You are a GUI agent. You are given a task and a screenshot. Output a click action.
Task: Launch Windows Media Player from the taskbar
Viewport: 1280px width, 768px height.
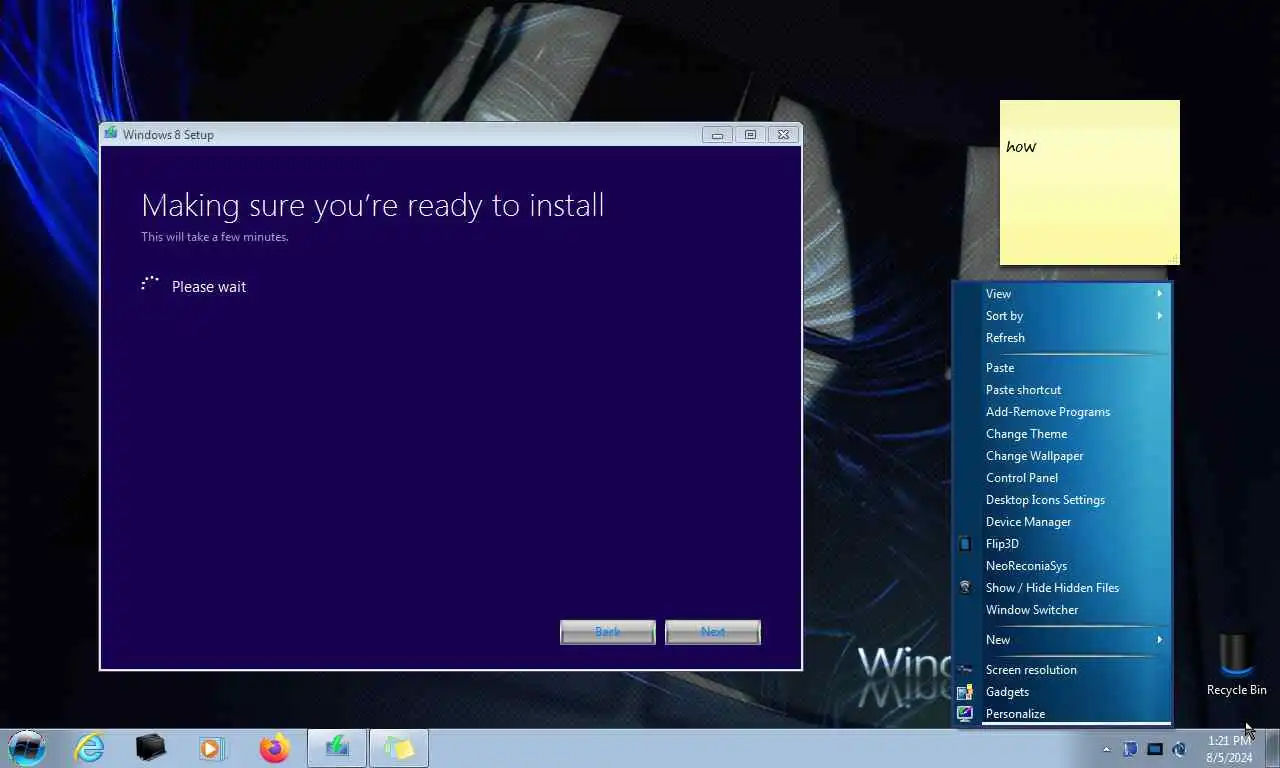[x=212, y=748]
